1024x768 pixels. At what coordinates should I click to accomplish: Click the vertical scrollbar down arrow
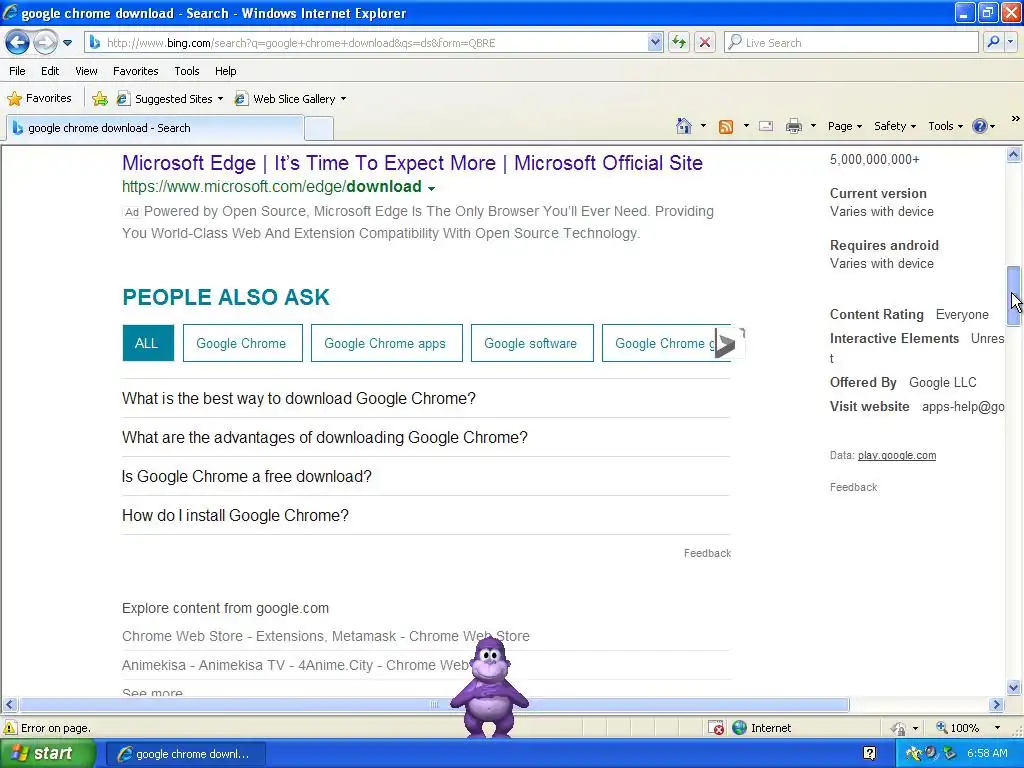click(x=1014, y=687)
